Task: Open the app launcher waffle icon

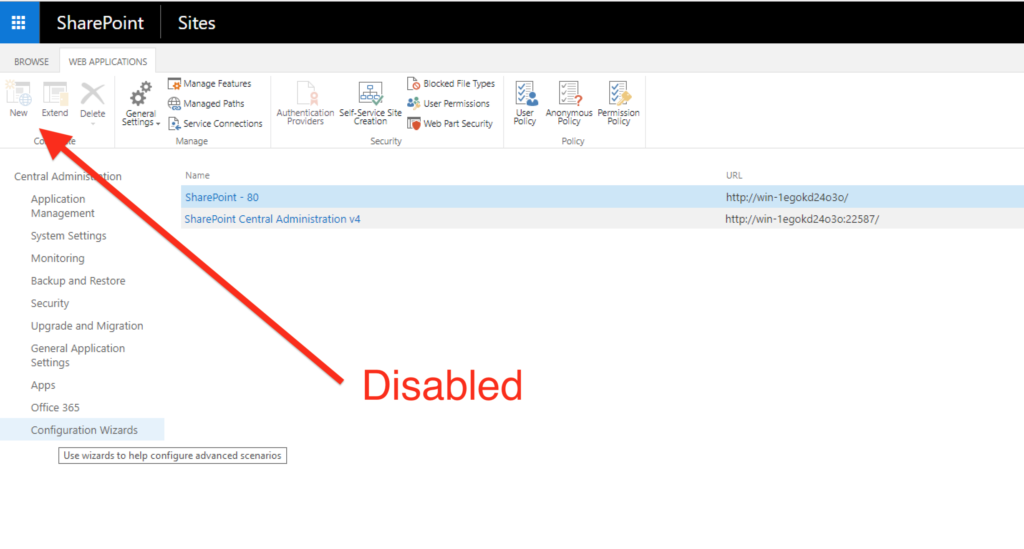Action: click(x=19, y=23)
